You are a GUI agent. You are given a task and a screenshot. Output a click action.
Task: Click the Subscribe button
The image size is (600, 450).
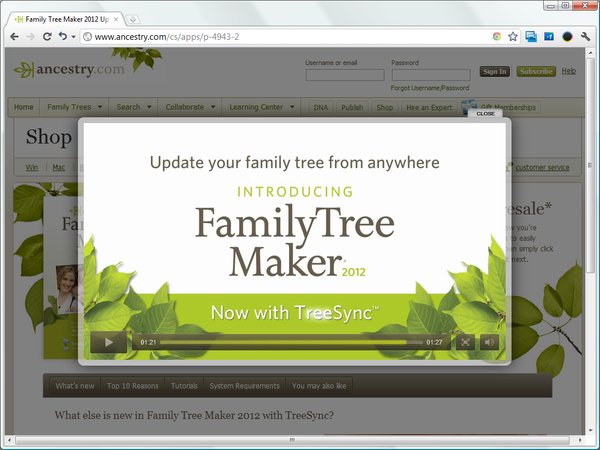[536, 72]
